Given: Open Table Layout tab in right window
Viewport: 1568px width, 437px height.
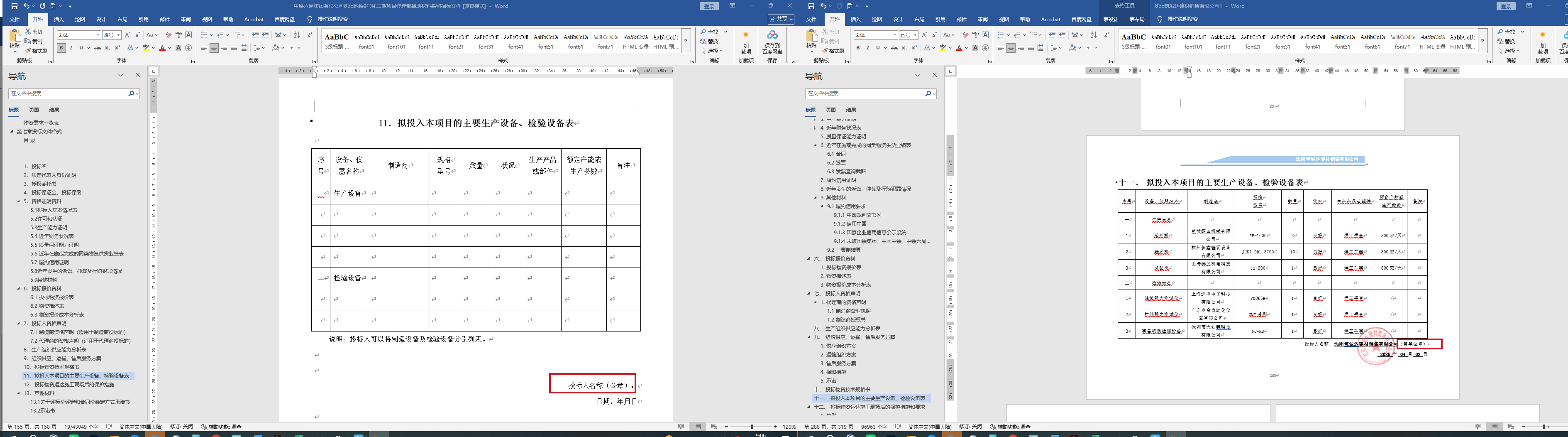Looking at the screenshot, I should [x=1137, y=20].
